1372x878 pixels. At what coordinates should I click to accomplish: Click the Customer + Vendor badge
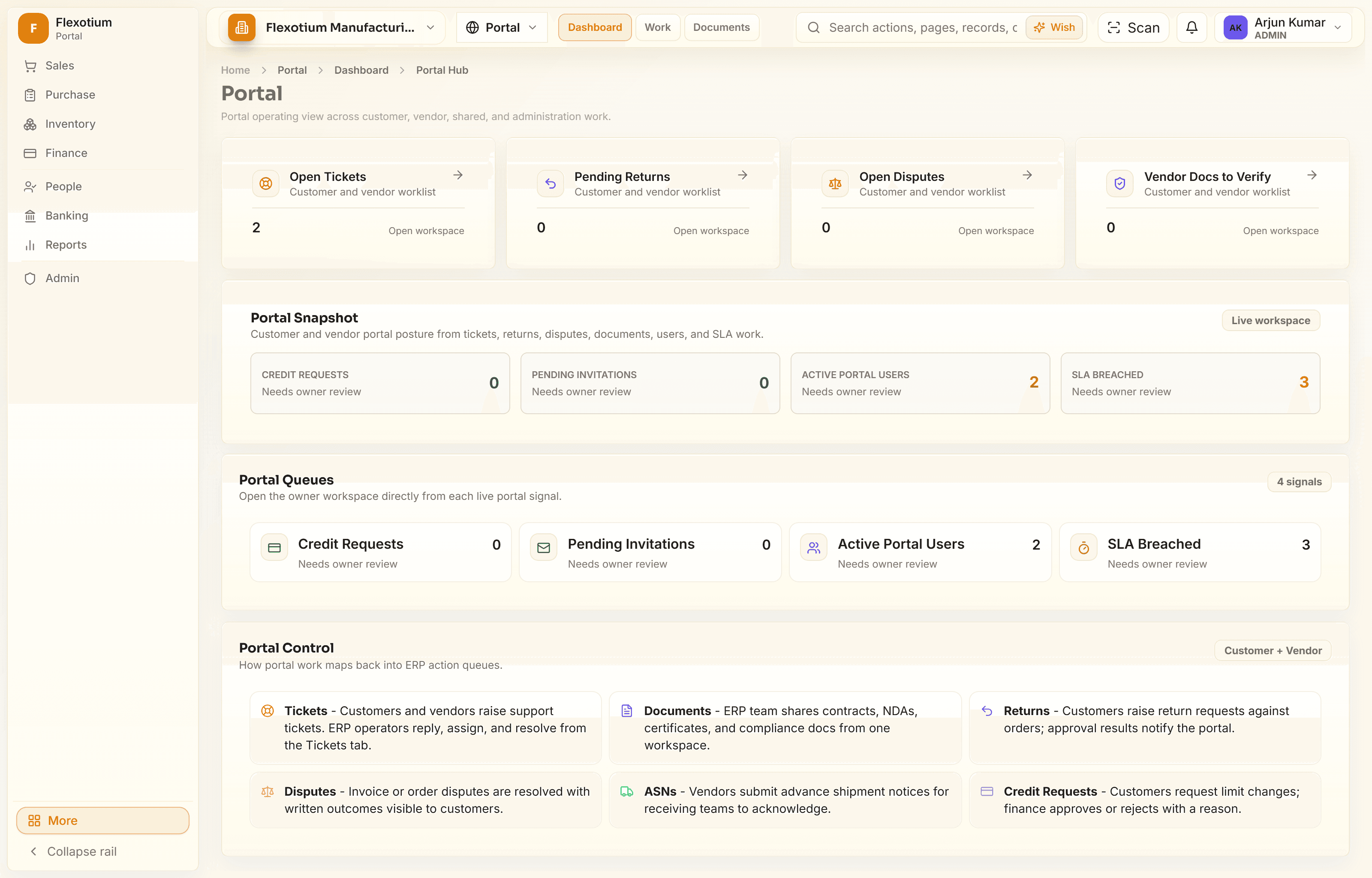1273,650
